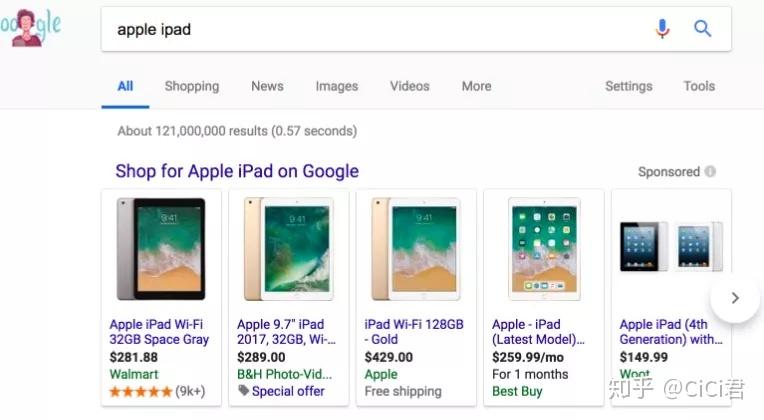764x420 pixels.
Task: Open the Tools filter options
Action: [x=699, y=86]
